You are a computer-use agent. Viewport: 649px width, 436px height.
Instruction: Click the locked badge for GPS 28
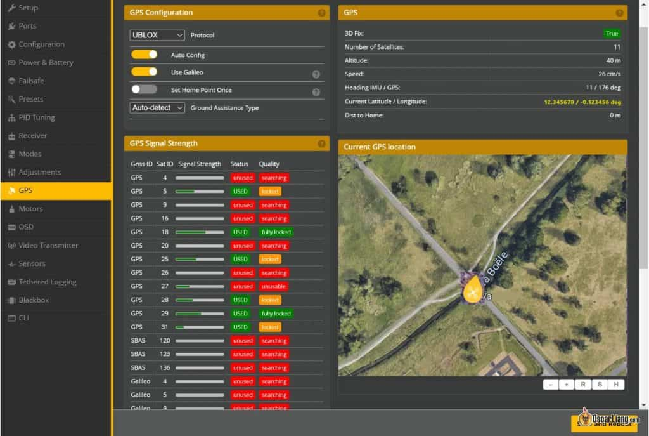point(270,300)
